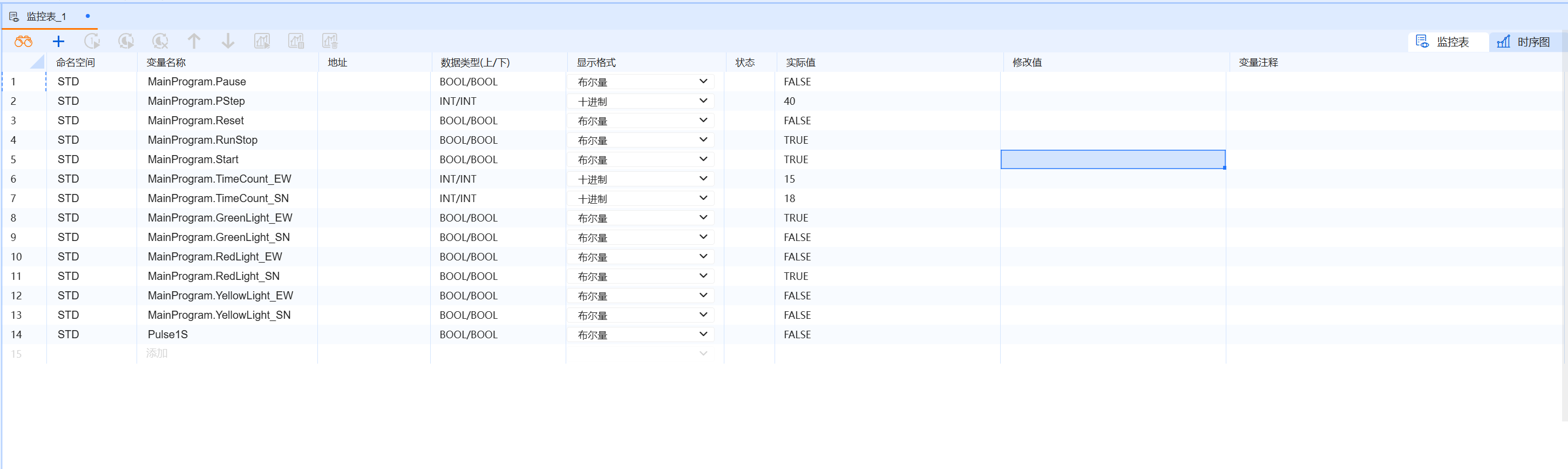Click the 变量名称 column header
The width and height of the screenshot is (1568, 469).
pos(166,63)
